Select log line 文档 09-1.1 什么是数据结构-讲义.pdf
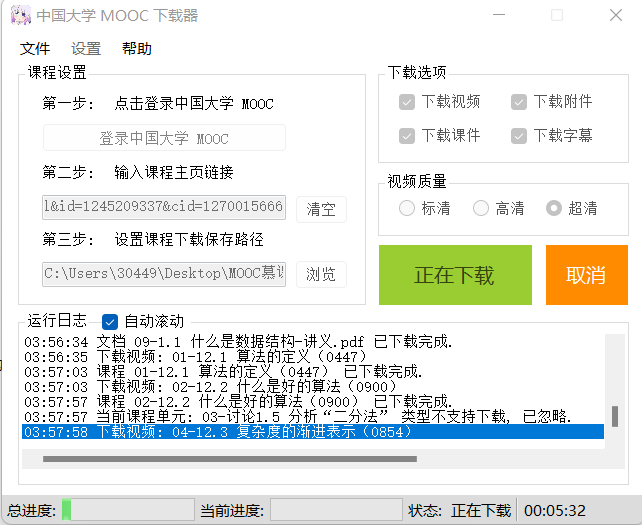The image size is (642, 525). [x=313, y=342]
